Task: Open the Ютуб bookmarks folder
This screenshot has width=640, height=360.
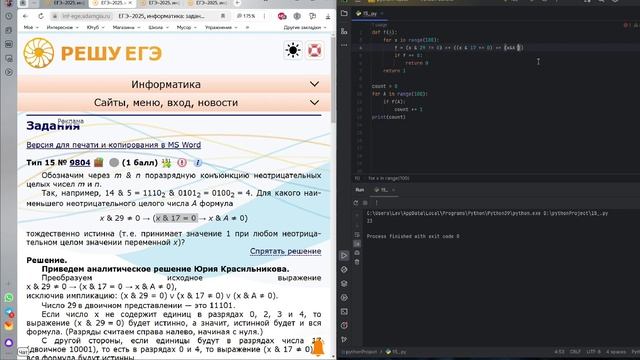Action: 96,27
